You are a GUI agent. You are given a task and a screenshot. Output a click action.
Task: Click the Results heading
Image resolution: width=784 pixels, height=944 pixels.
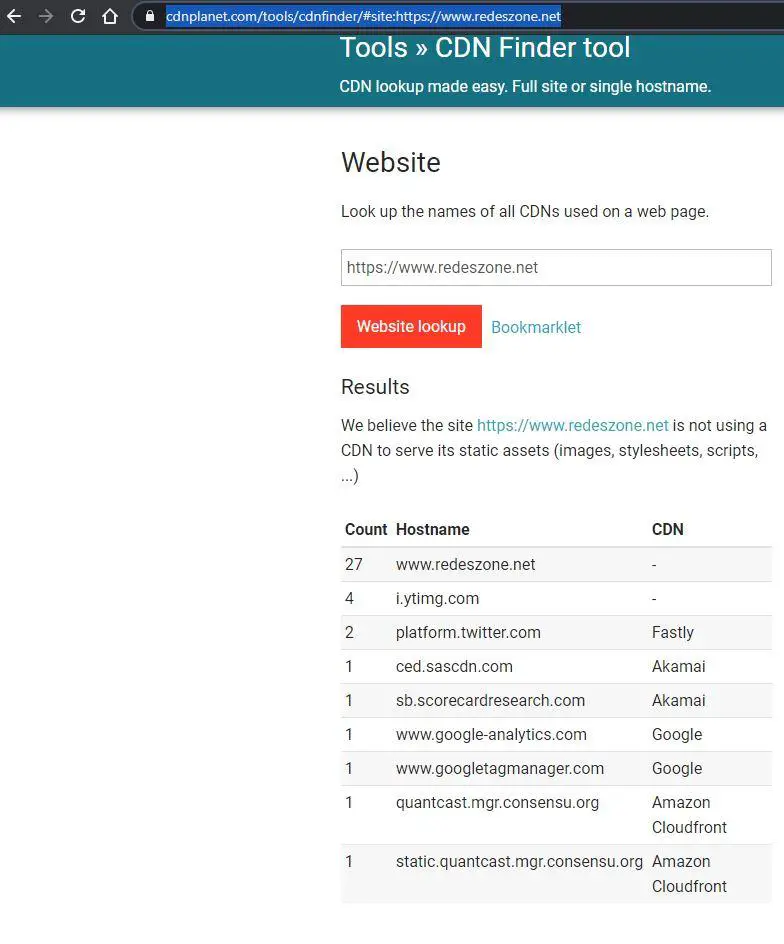375,387
